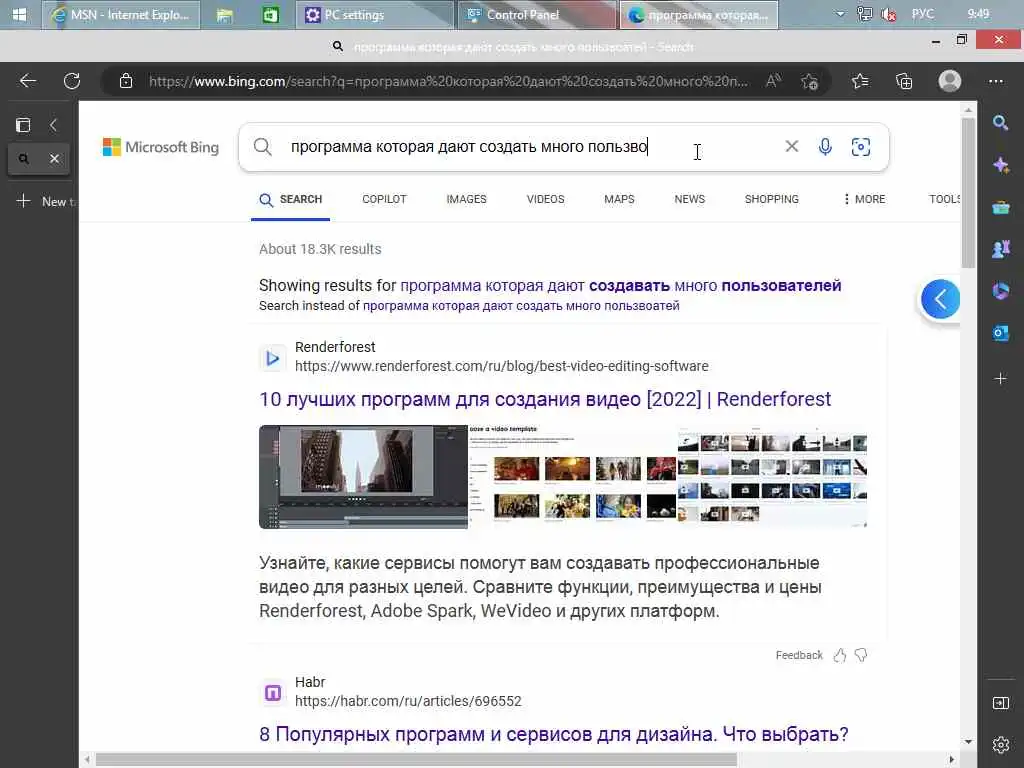1024x768 pixels.
Task: Switch to the IMAGES tab
Action: coord(466,199)
